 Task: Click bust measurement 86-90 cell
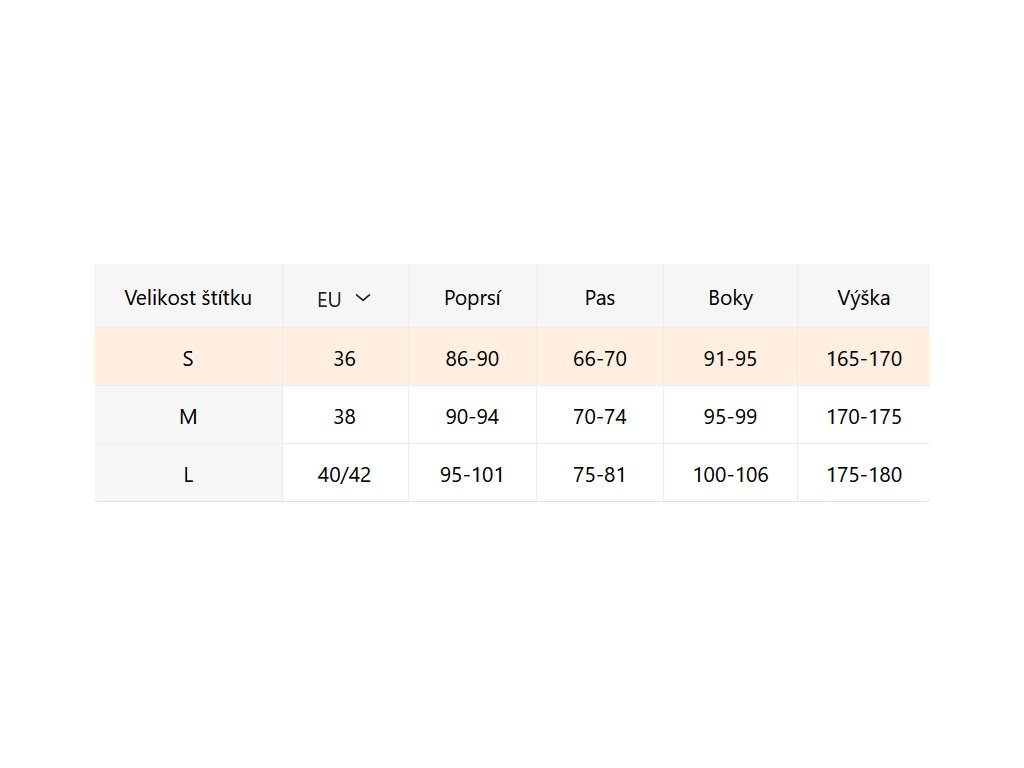pos(472,358)
